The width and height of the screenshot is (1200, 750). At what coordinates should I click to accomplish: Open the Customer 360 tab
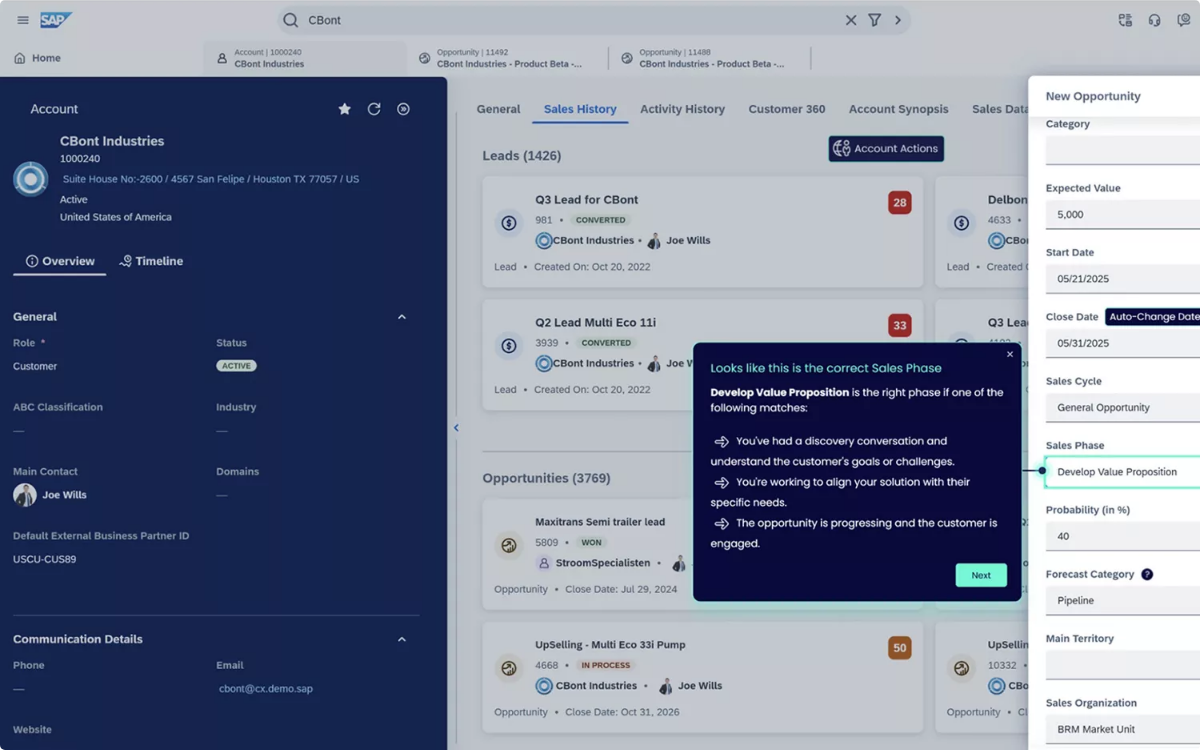pos(786,109)
